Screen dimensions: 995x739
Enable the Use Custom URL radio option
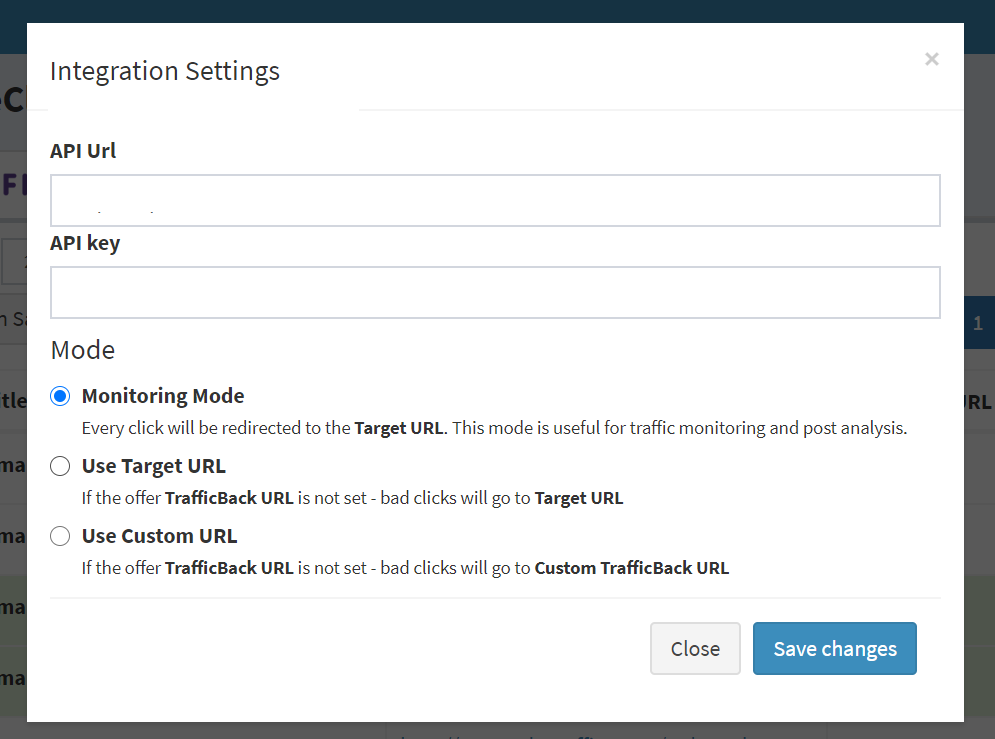click(61, 536)
